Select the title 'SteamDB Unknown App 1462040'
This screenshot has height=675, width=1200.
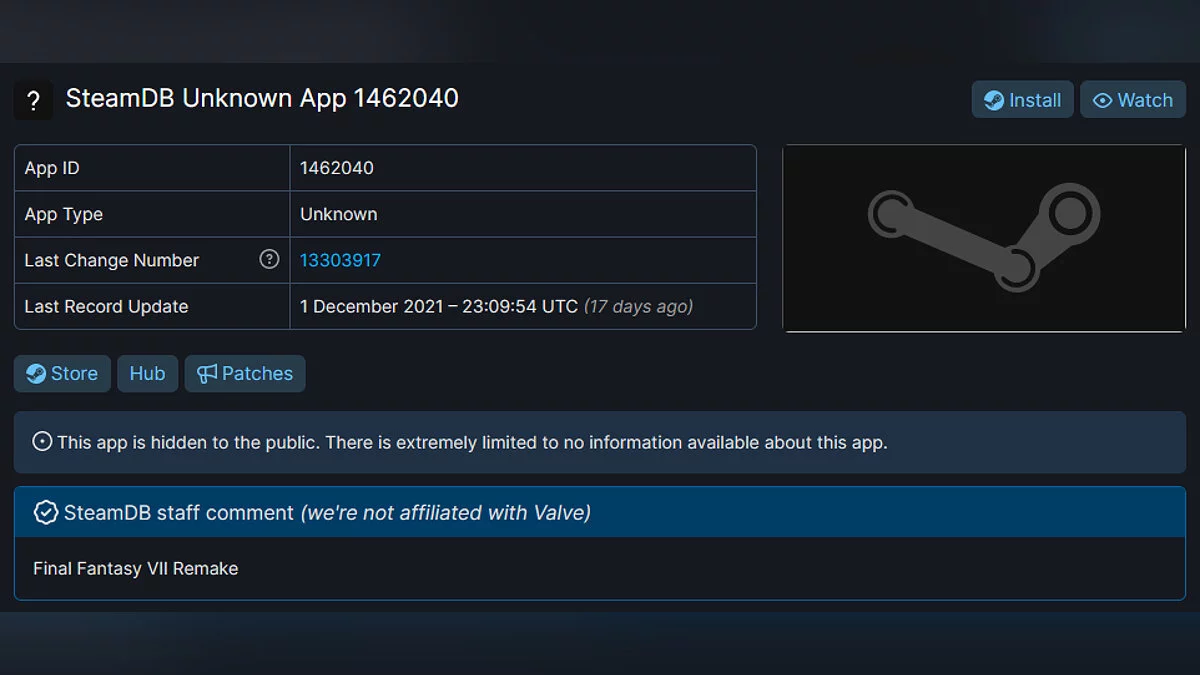[262, 98]
